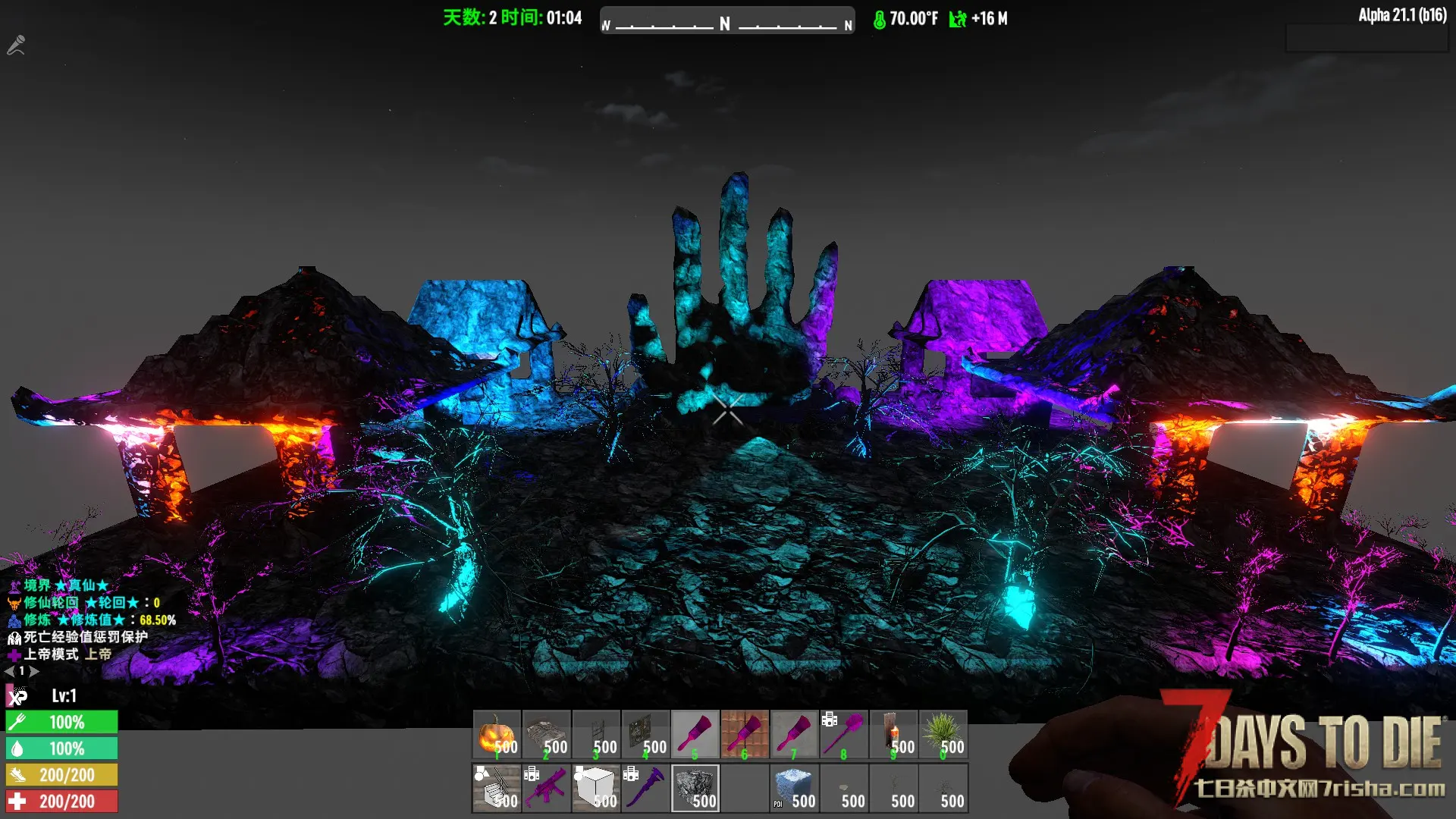
Task: Click the water 100% bar
Action: (x=62, y=748)
